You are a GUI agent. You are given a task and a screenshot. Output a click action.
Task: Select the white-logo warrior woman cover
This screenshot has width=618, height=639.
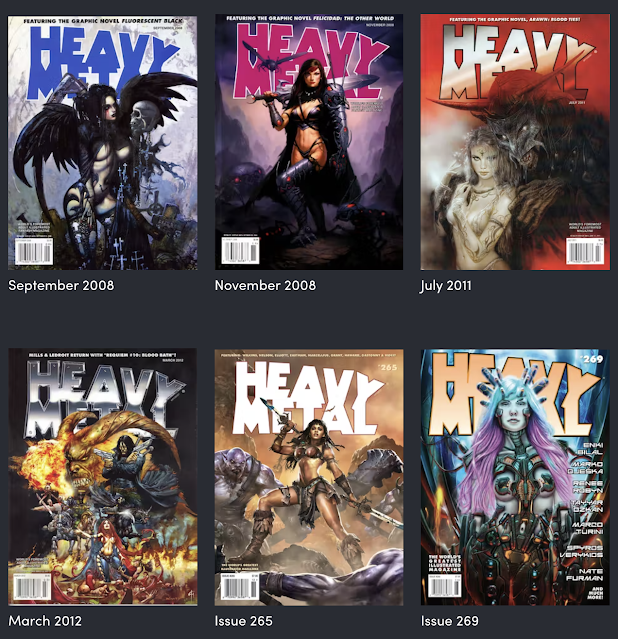point(309,477)
